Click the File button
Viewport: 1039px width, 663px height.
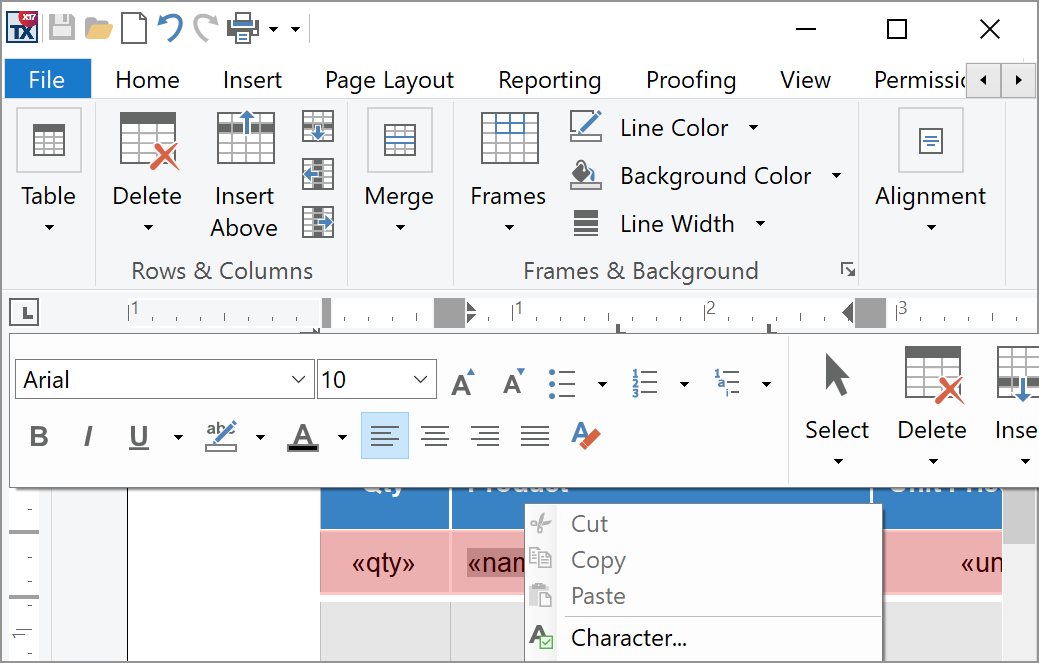pyautogui.click(x=47, y=79)
